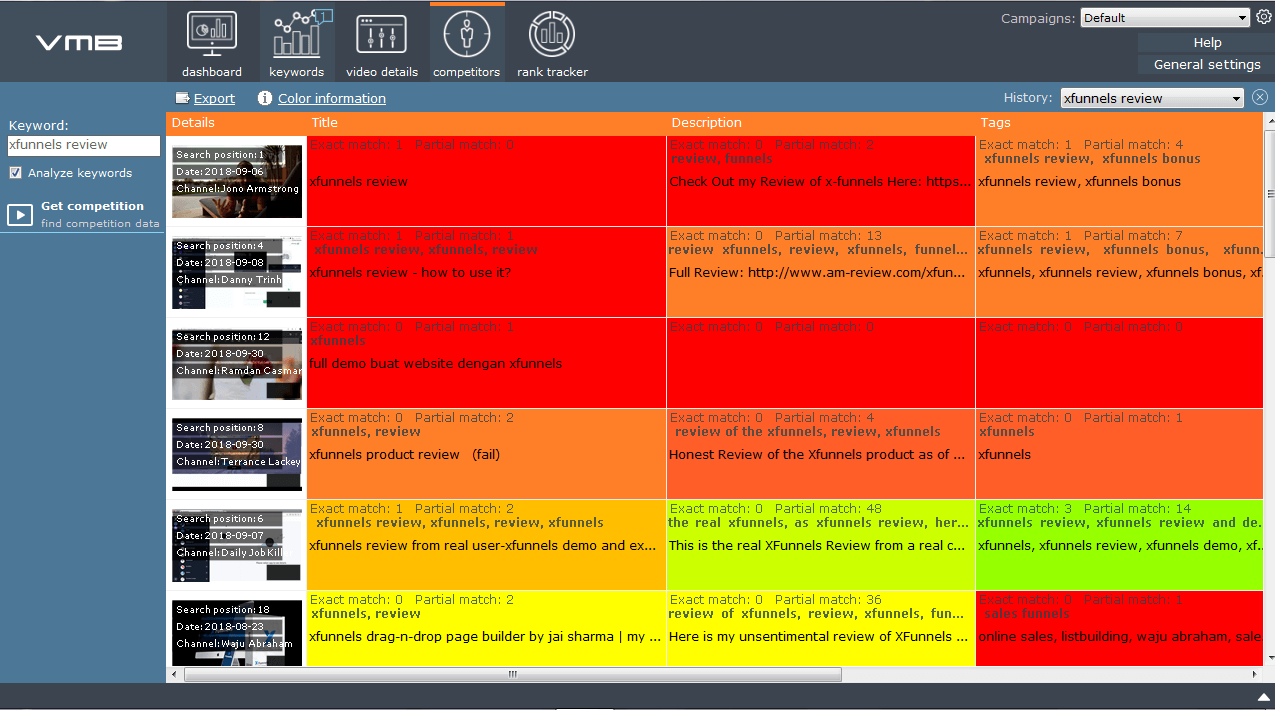Image resolution: width=1275 pixels, height=710 pixels.
Task: Click title 'xfunnels review - how to use it?'
Action: tap(410, 273)
